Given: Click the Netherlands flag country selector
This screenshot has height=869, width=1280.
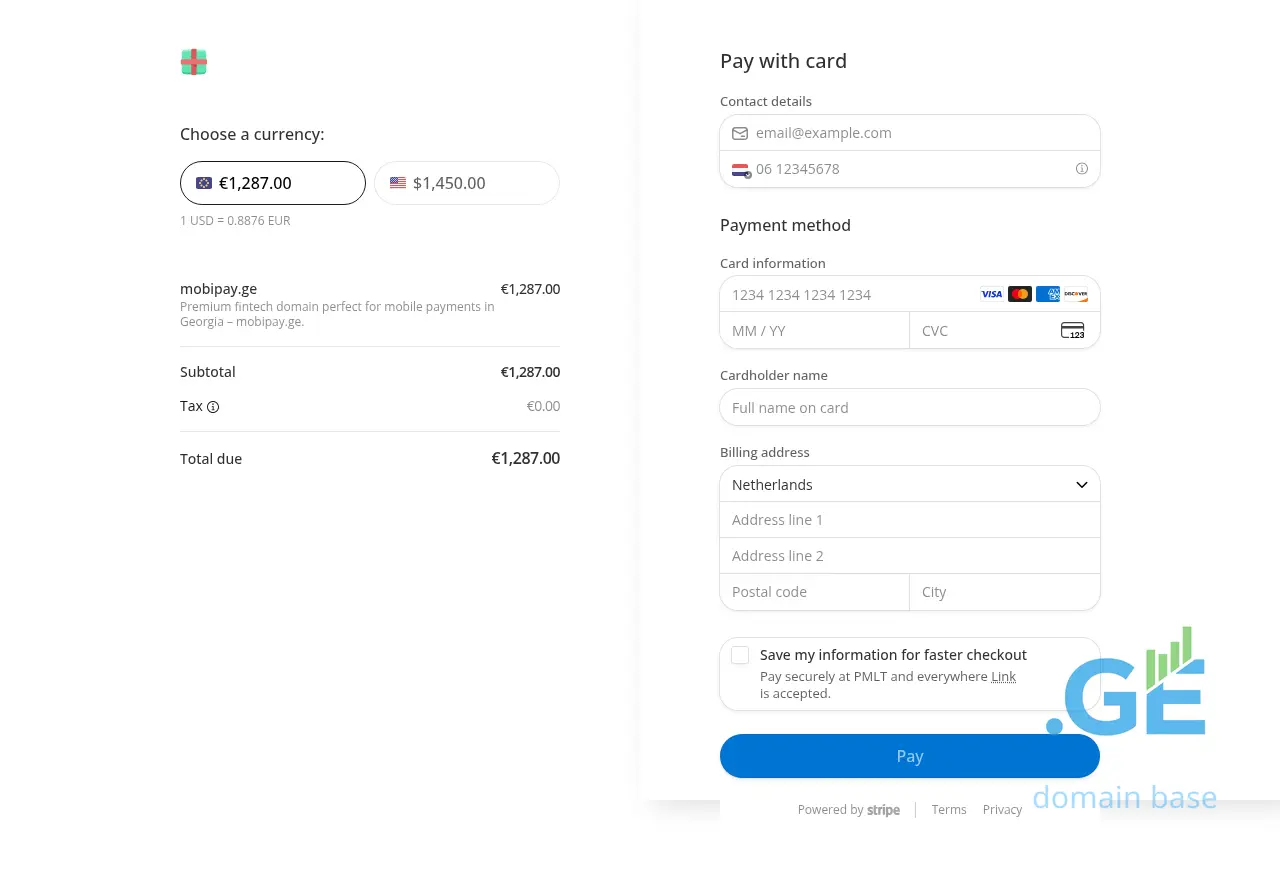Looking at the screenshot, I should 740,170.
